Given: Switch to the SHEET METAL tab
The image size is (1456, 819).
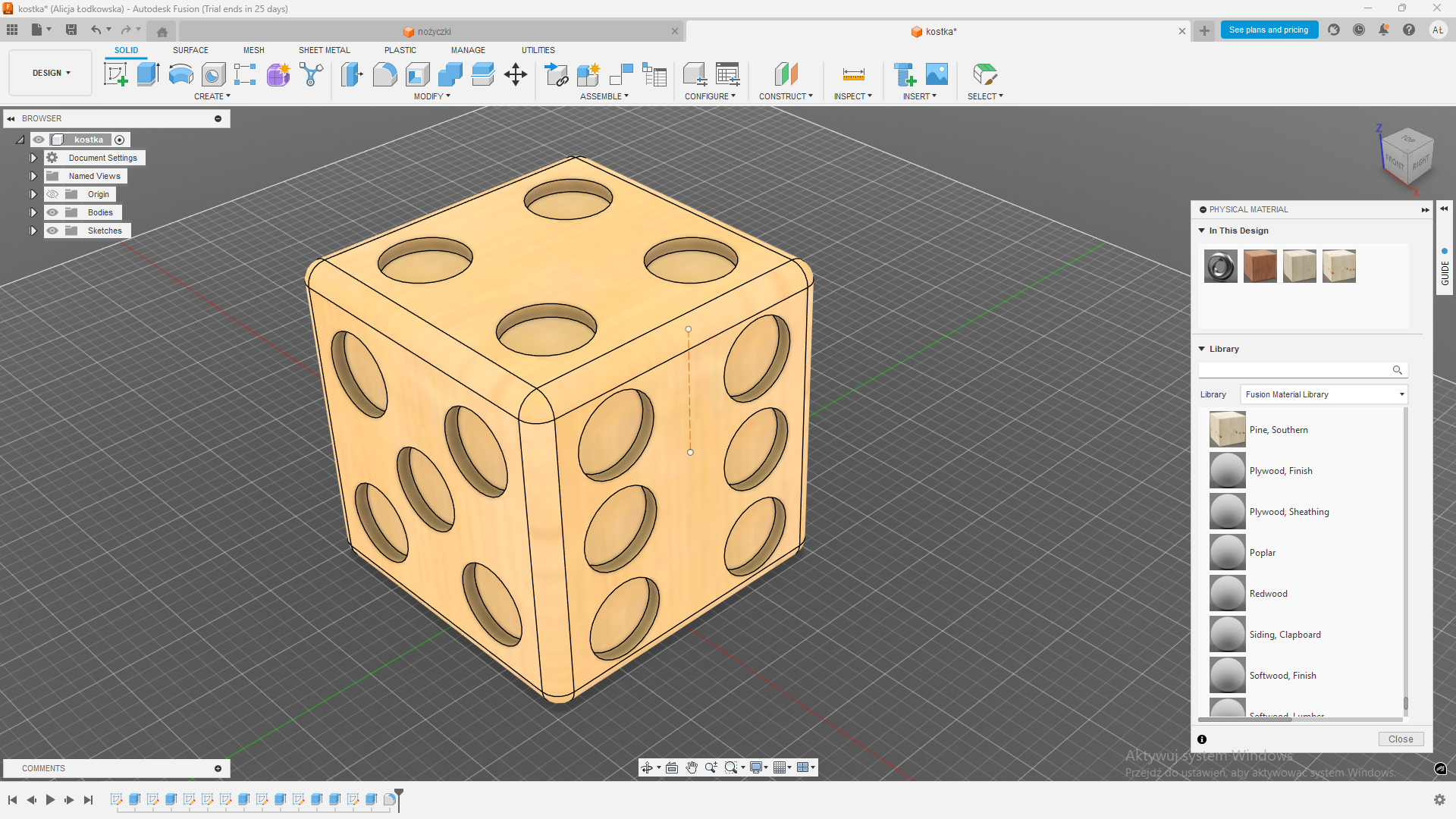Looking at the screenshot, I should [324, 50].
